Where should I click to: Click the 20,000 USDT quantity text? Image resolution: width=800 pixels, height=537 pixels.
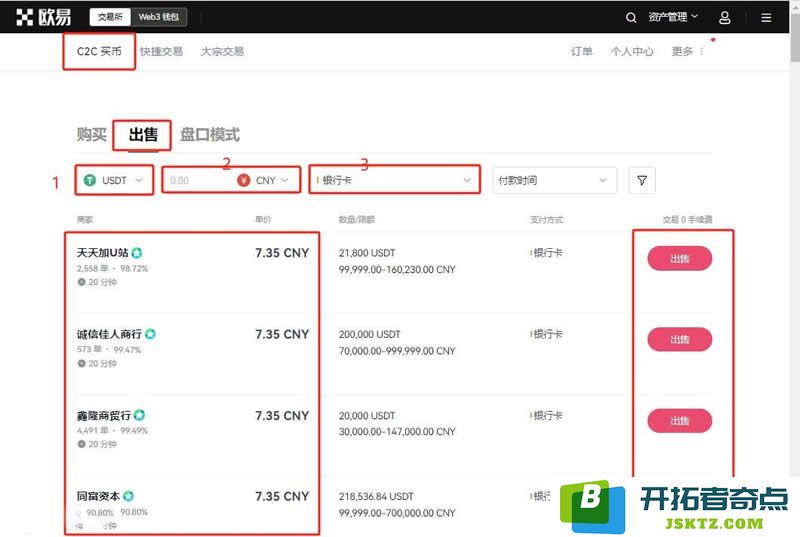[x=367, y=416]
